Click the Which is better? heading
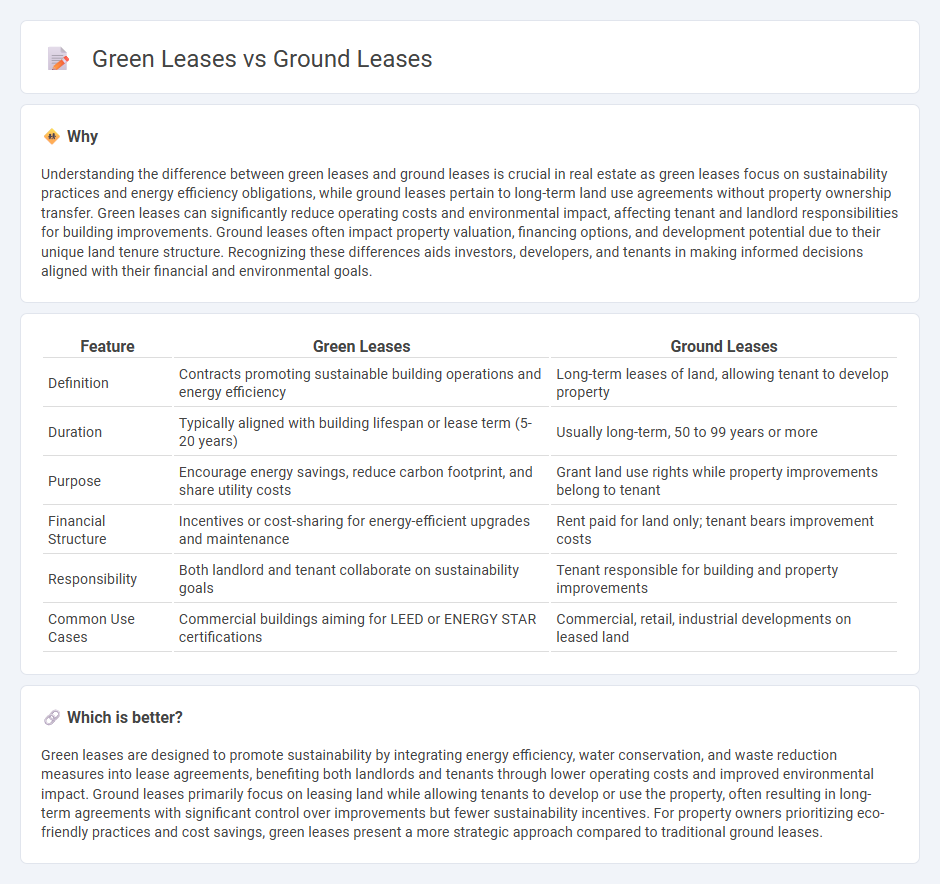Viewport: 940px width, 884px height. coord(125,717)
